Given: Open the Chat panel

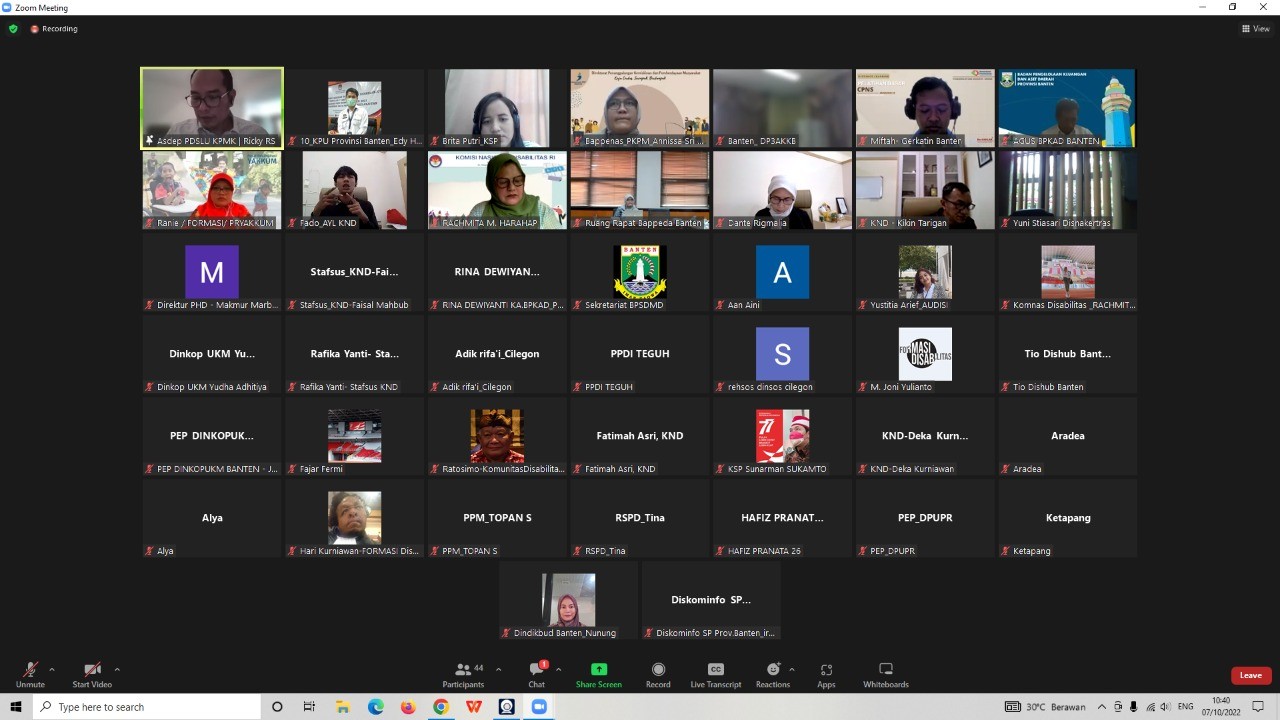Looking at the screenshot, I should point(536,675).
